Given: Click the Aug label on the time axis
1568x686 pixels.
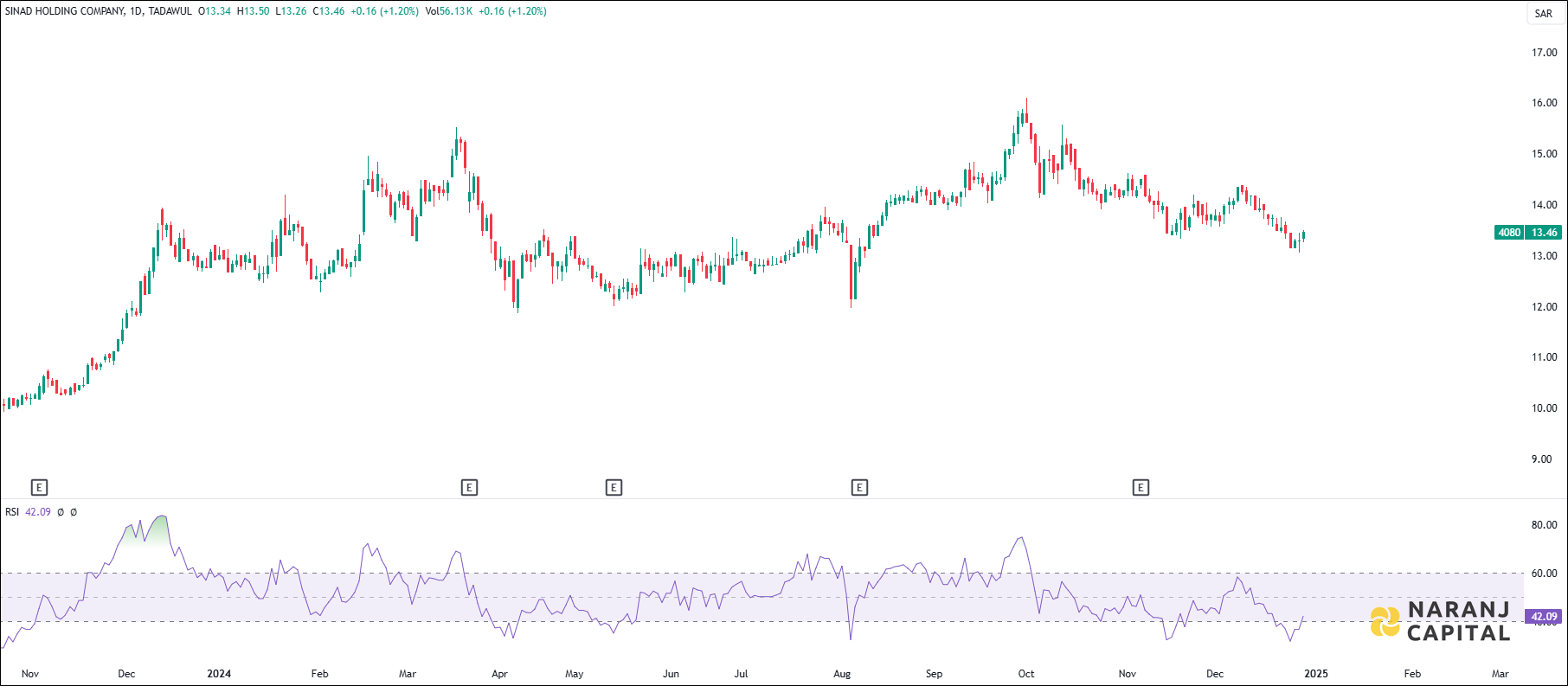Looking at the screenshot, I should pos(842,674).
